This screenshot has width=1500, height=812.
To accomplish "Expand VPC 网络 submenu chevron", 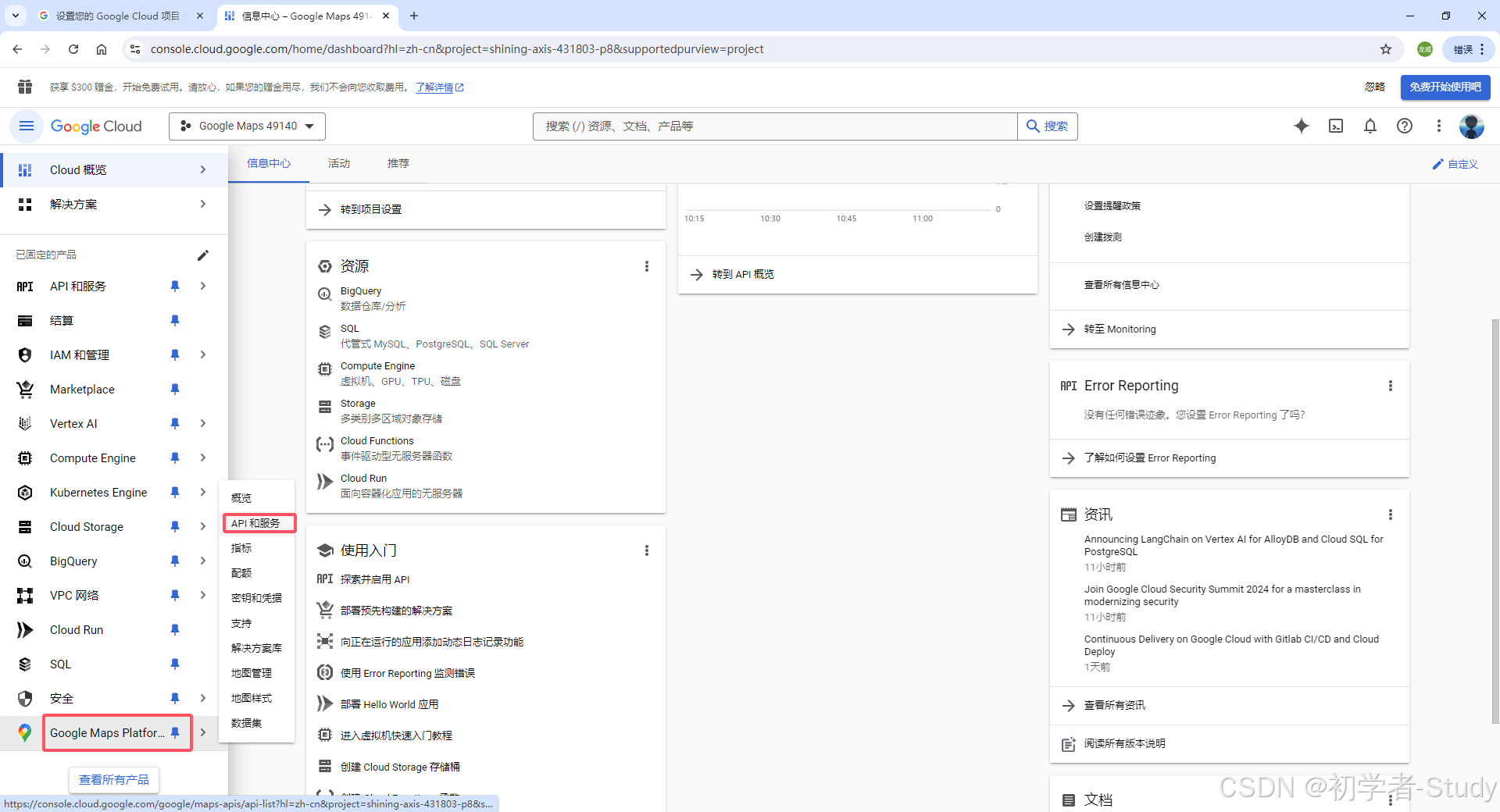I will [x=203, y=595].
